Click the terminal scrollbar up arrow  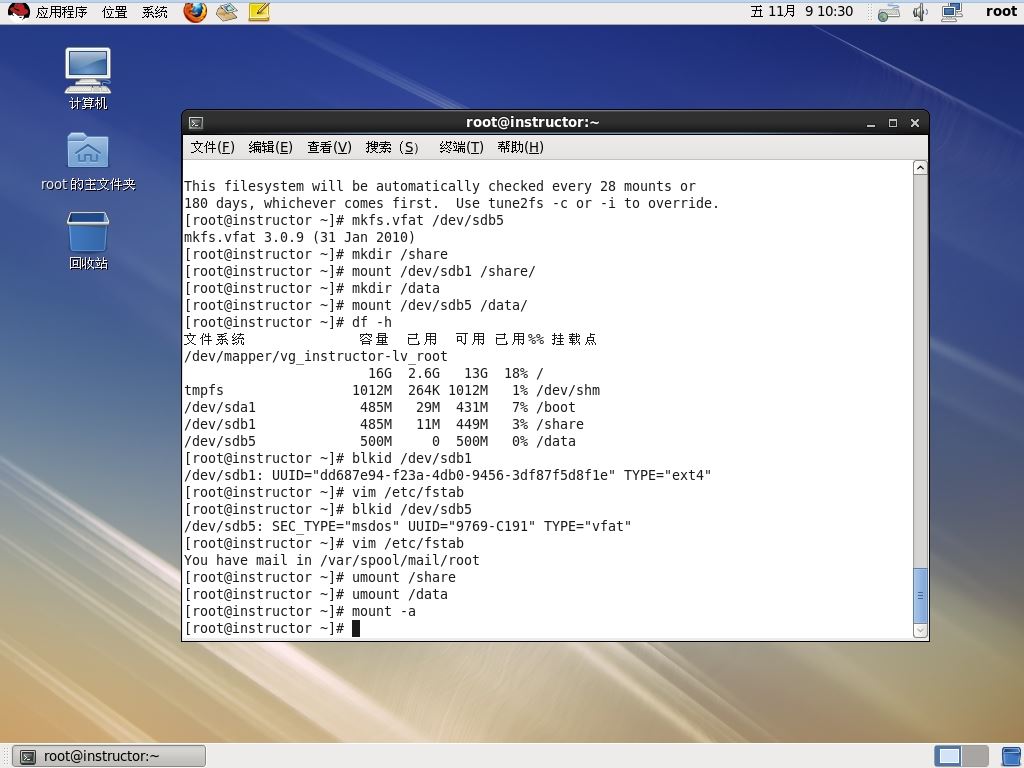pyautogui.click(x=920, y=168)
